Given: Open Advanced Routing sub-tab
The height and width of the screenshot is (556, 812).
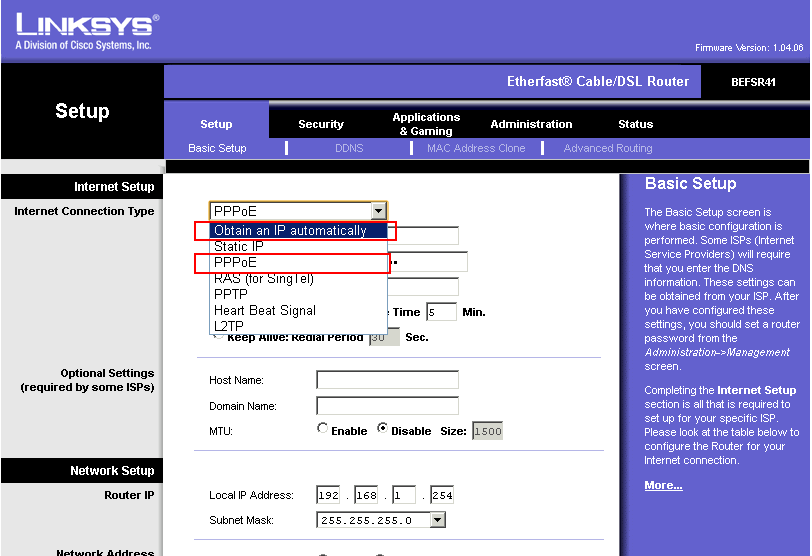Looking at the screenshot, I should 608,148.
